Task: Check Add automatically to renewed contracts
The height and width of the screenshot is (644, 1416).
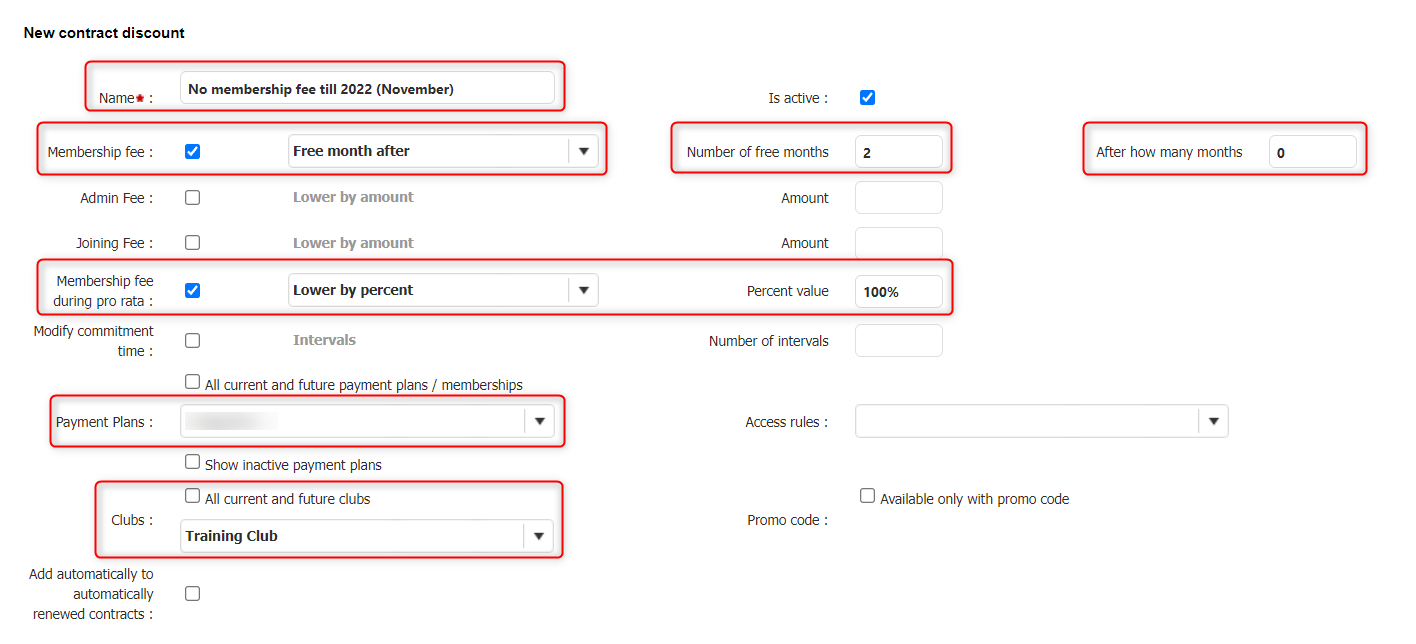Action: [193, 594]
